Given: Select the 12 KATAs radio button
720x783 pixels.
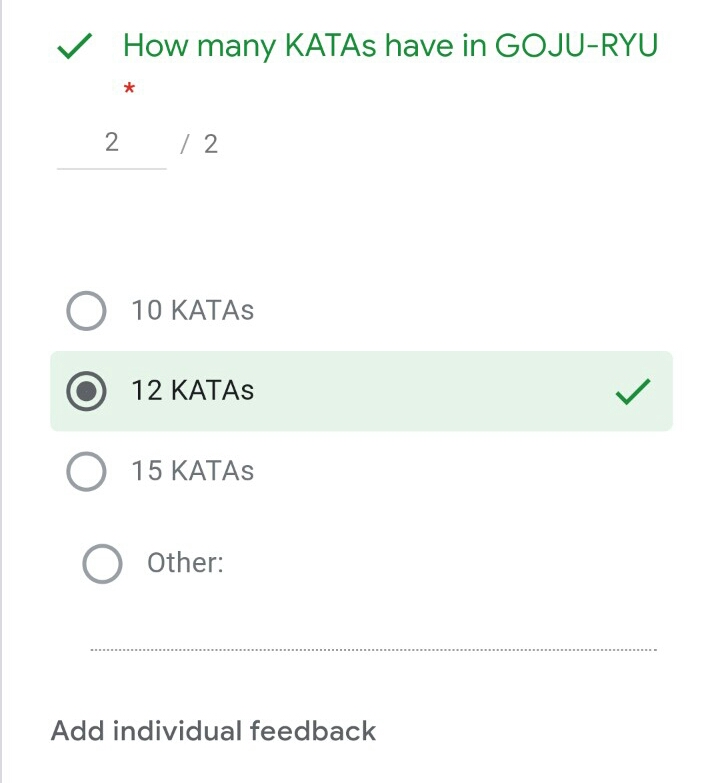Looking at the screenshot, I should click(86, 391).
